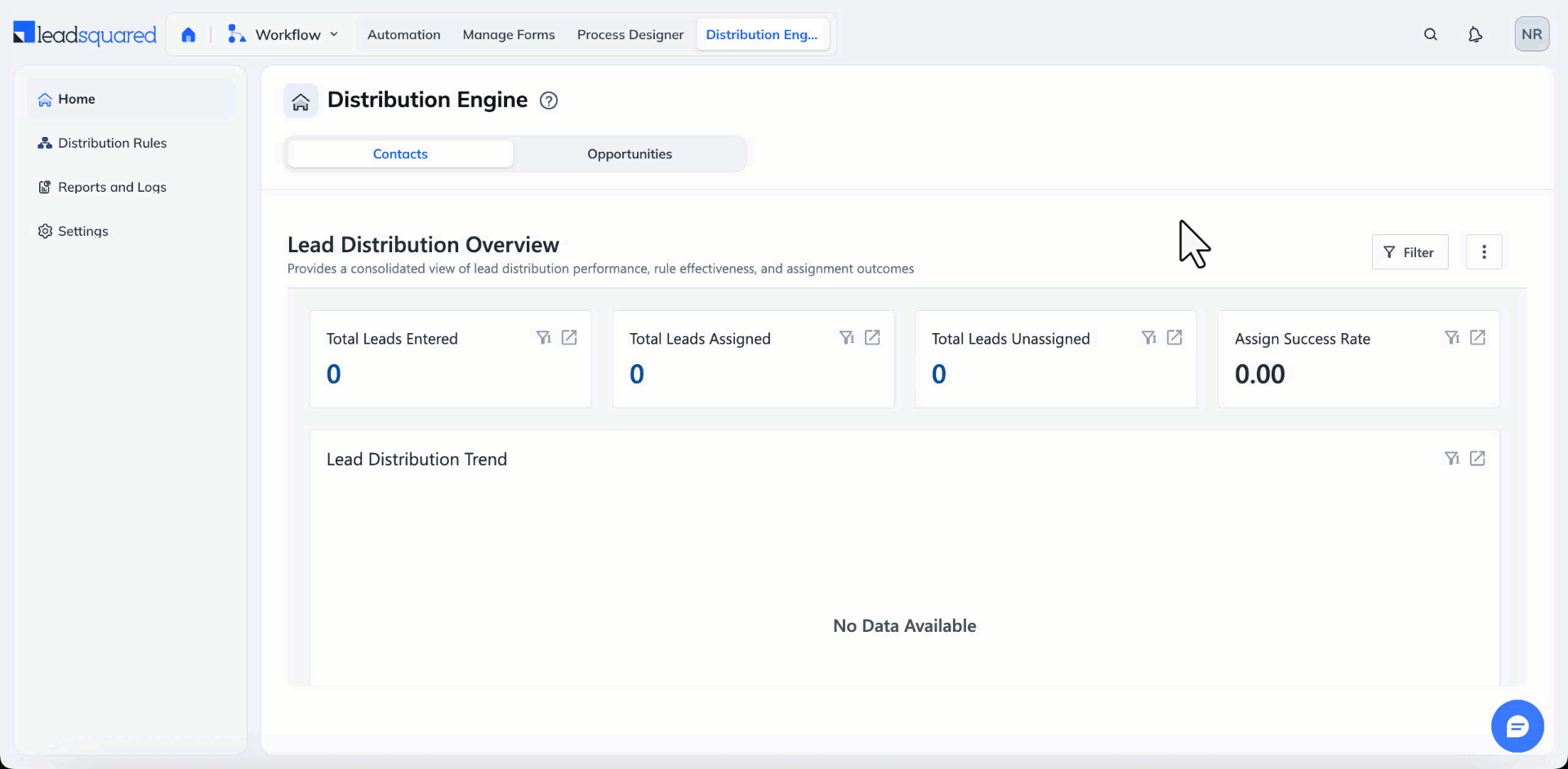Image resolution: width=1568 pixels, height=769 pixels.
Task: Open the NR user profile avatar
Action: point(1532,34)
